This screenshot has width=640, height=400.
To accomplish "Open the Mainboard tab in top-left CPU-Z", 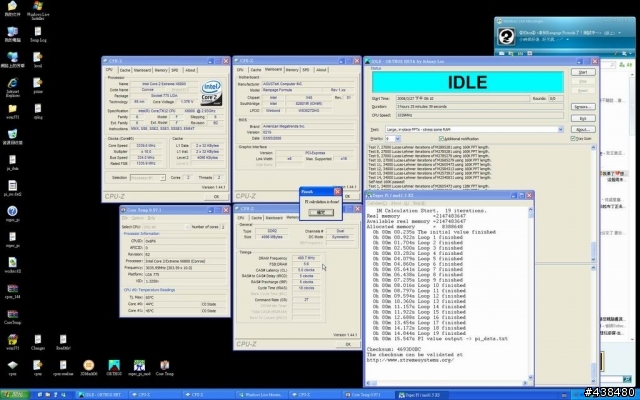I will click(142, 70).
